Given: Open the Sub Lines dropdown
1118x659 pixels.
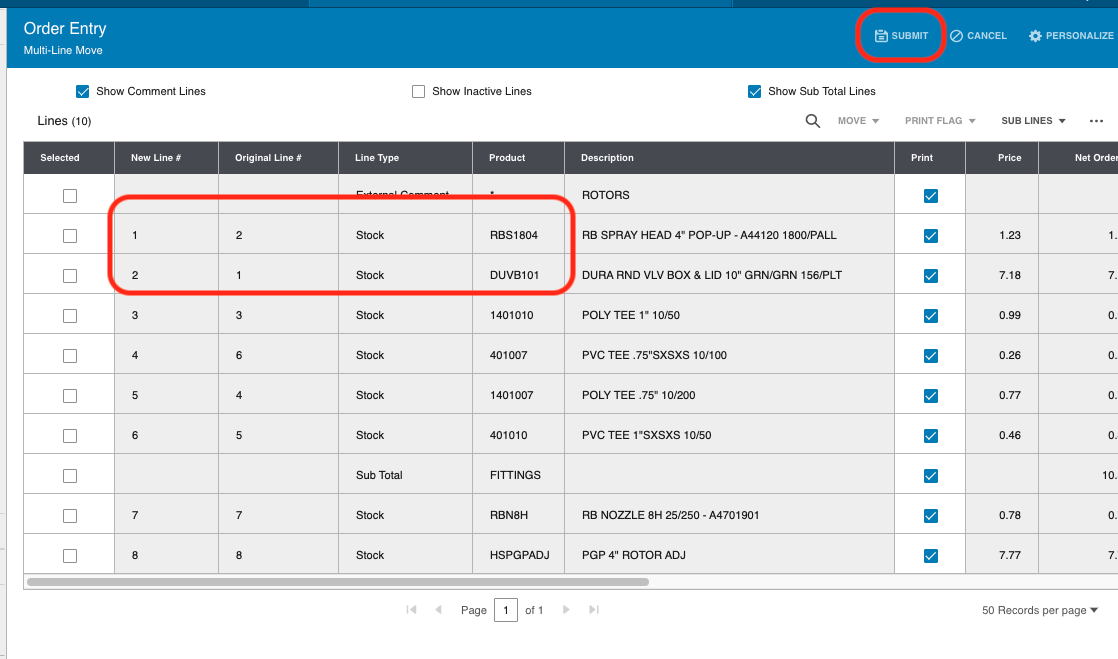Looking at the screenshot, I should 1033,121.
